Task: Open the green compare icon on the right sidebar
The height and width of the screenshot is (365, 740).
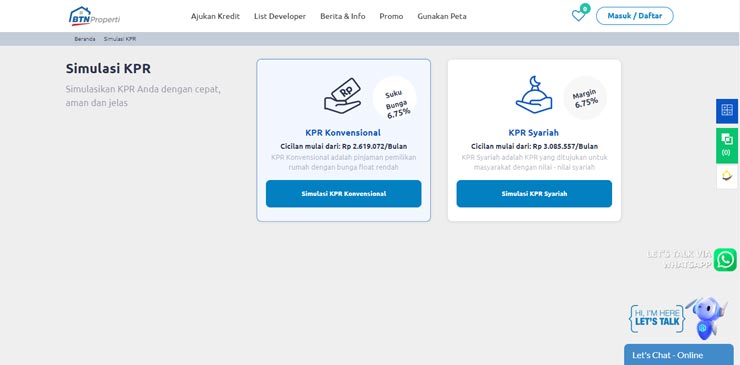Action: 727,145
